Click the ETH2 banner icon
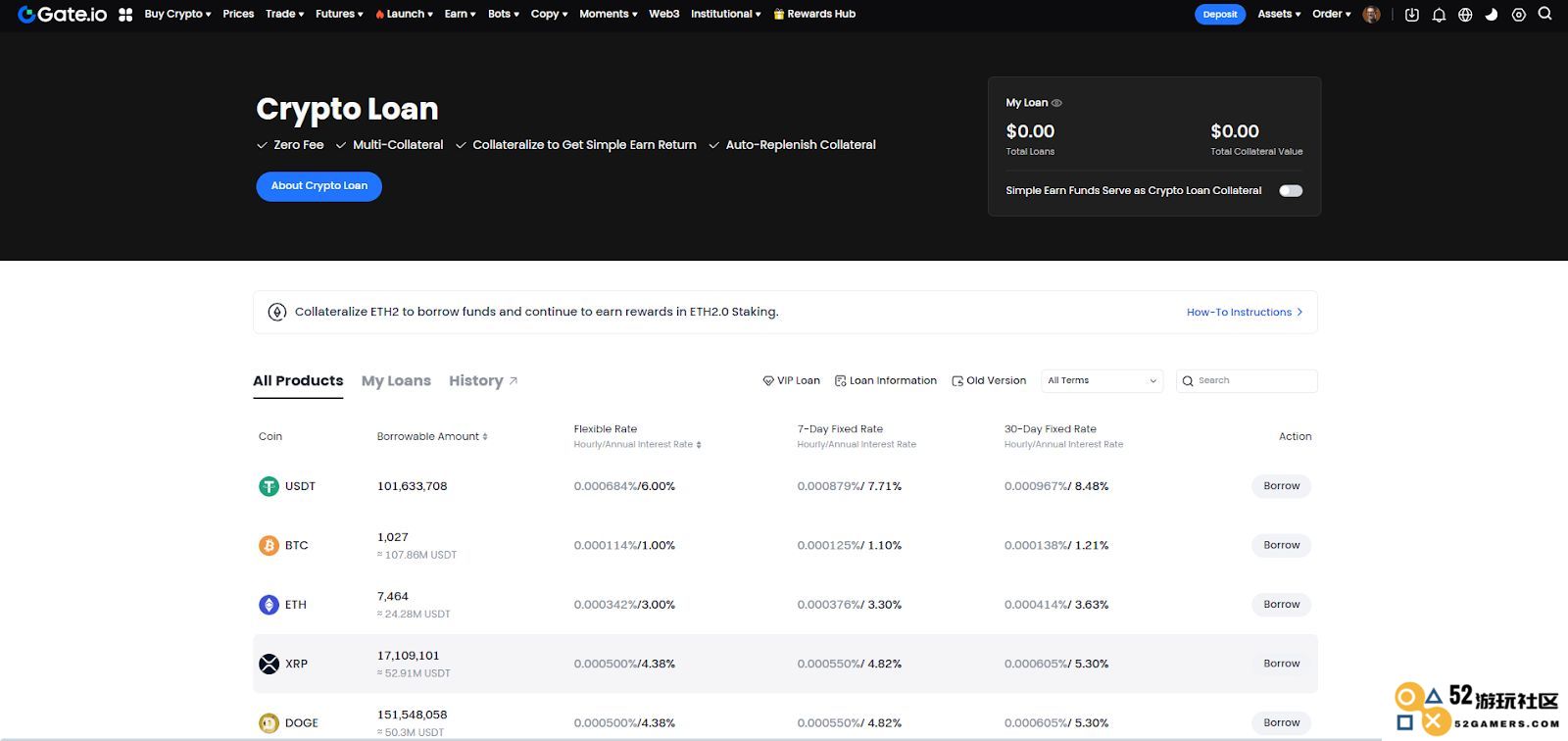The image size is (1568, 741). 277,312
